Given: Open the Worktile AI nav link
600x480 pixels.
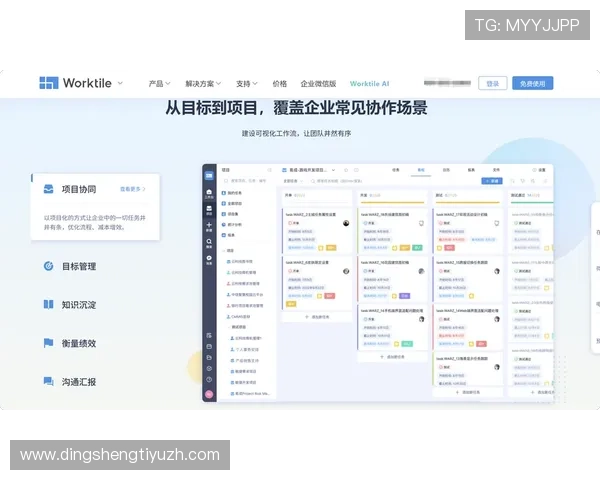Looking at the screenshot, I should pos(370,83).
